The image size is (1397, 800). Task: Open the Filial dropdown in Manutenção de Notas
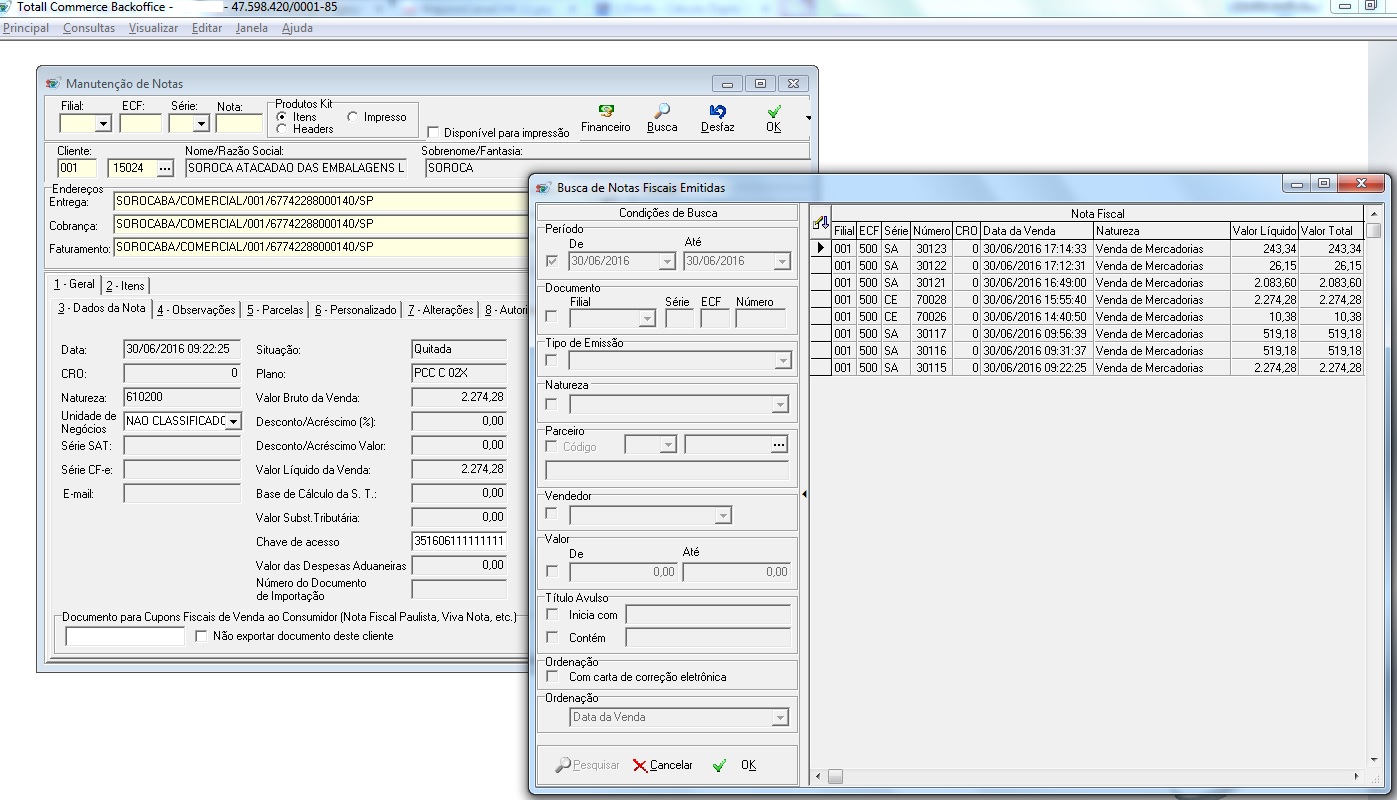103,124
